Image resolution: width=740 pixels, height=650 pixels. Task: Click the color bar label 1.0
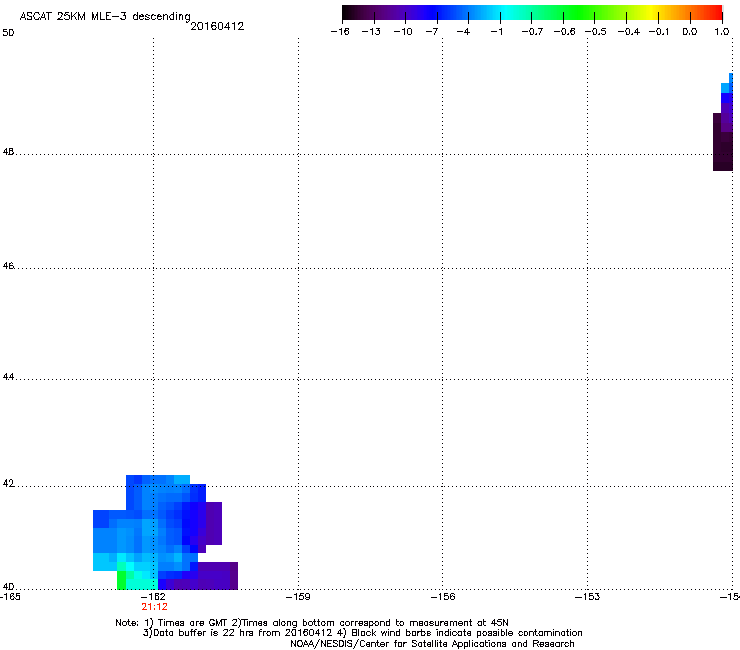pyautogui.click(x=722, y=32)
